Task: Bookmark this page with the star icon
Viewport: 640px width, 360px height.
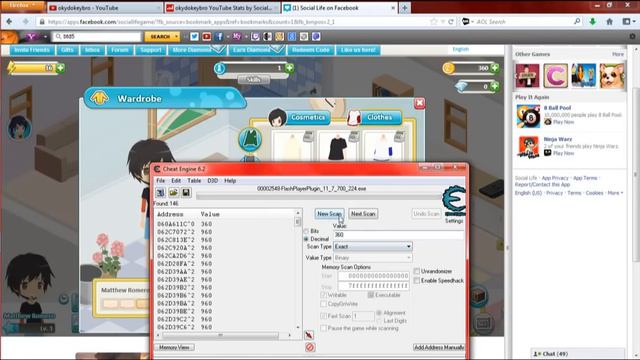Action: [x=433, y=22]
